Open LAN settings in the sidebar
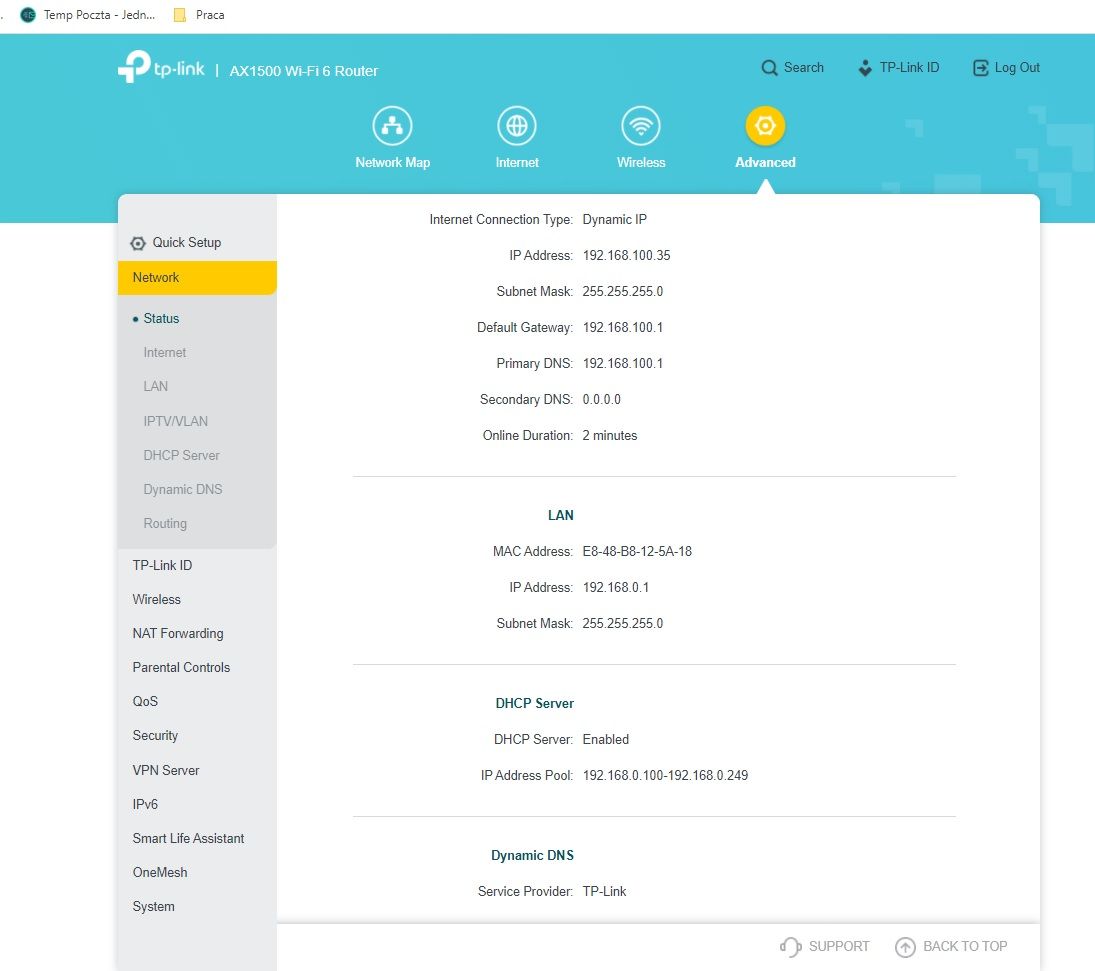Screen dimensions: 1095x971 click(156, 386)
